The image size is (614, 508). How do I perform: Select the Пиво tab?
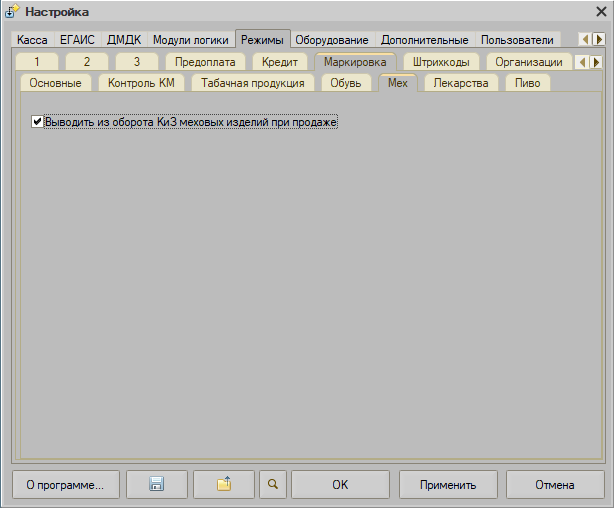[x=527, y=83]
